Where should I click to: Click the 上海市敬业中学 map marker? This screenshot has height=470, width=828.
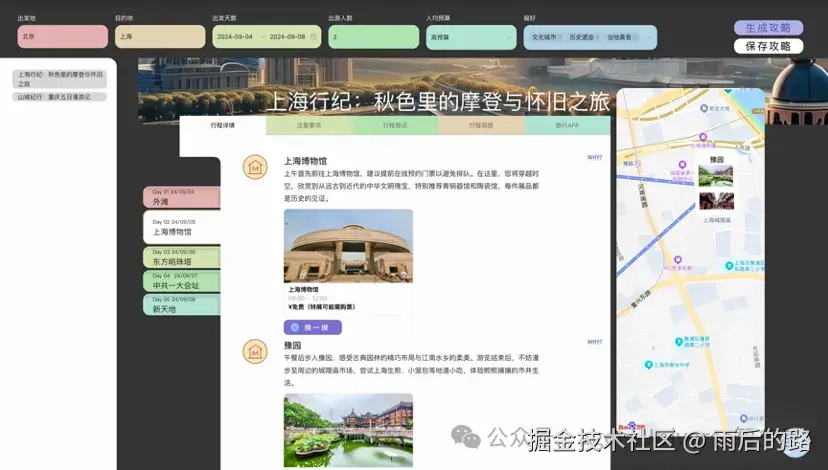648,364
